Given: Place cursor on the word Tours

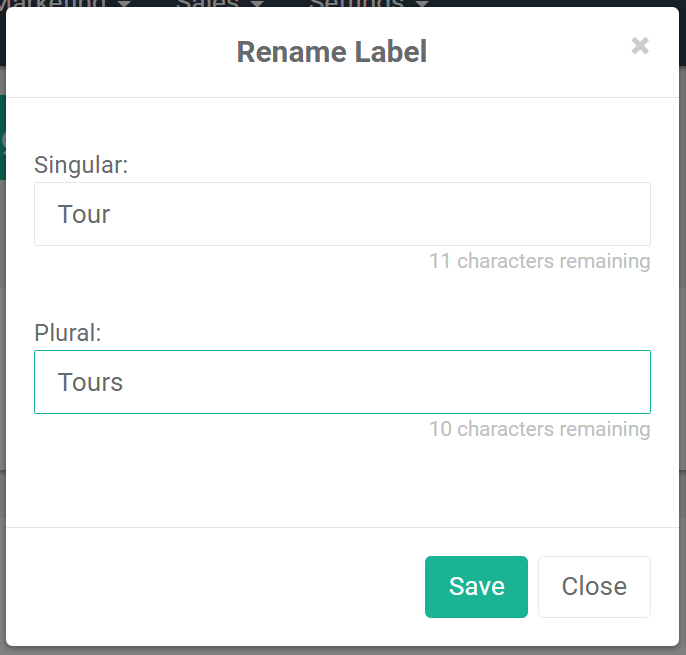Looking at the screenshot, I should (x=90, y=382).
